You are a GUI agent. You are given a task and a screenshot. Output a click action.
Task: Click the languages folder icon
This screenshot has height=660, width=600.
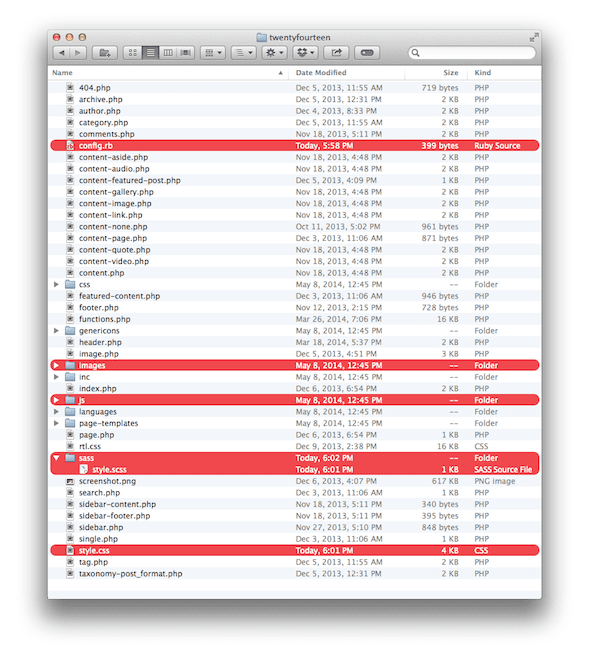click(x=70, y=412)
